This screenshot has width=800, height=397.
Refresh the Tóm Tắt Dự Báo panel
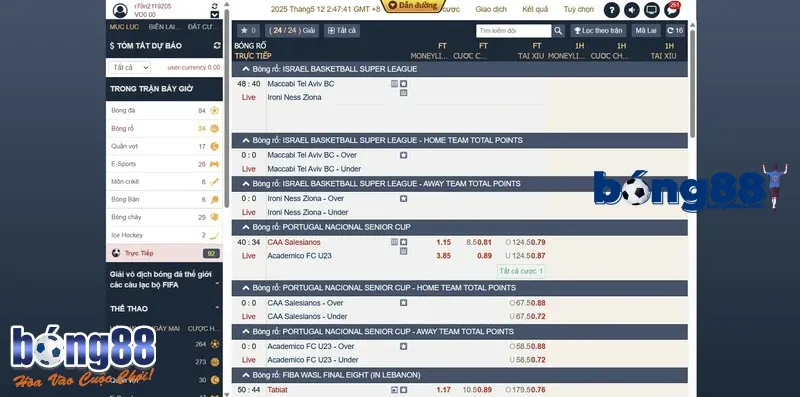click(x=217, y=45)
